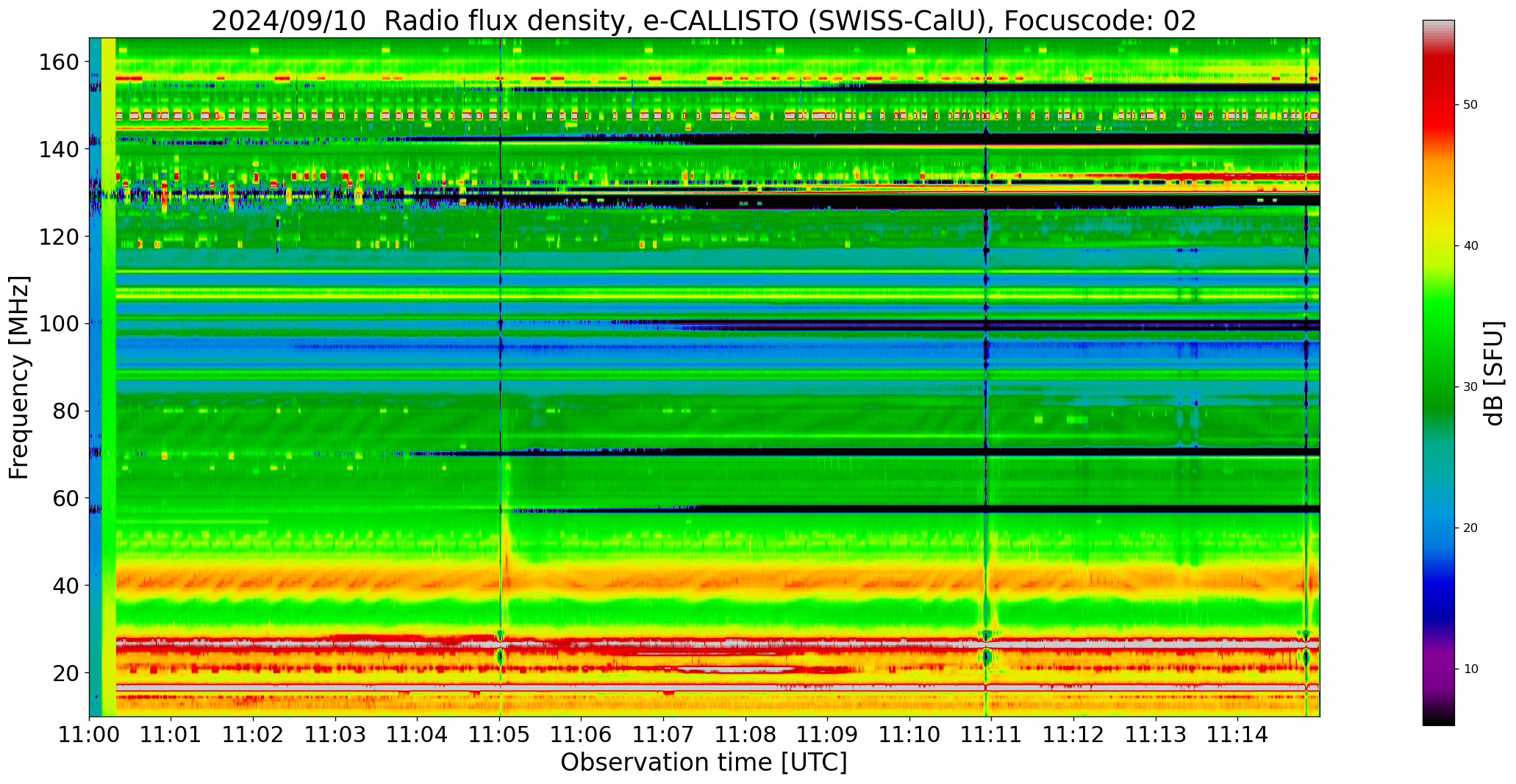Click the colorbar tick label 50
The image size is (1516, 784).
pyautogui.click(x=1470, y=104)
